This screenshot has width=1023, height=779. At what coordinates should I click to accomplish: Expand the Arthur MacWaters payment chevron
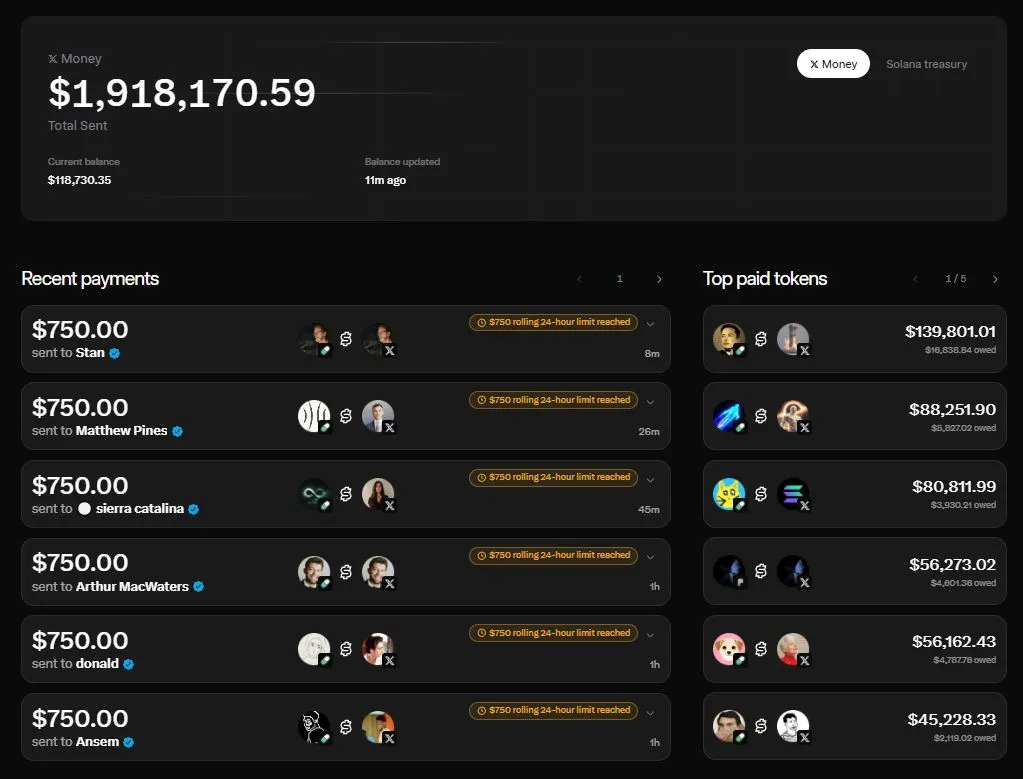pyautogui.click(x=650, y=557)
